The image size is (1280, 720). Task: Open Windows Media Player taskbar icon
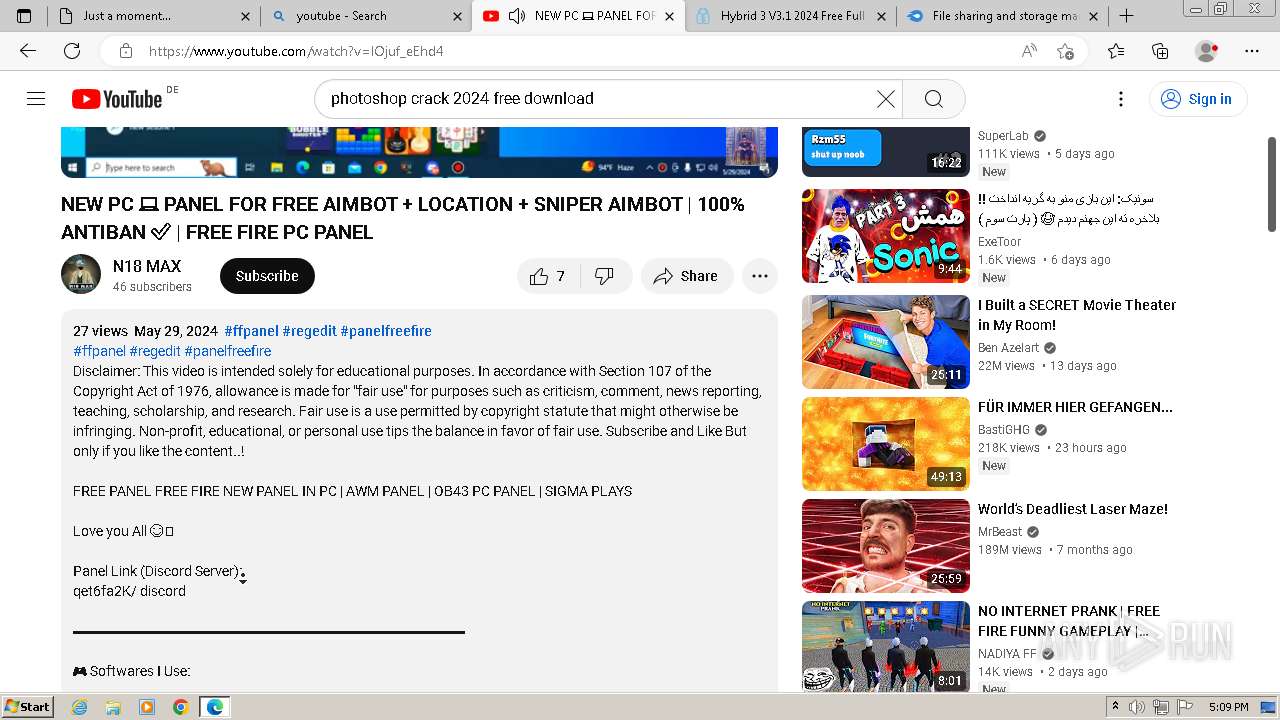(x=147, y=707)
